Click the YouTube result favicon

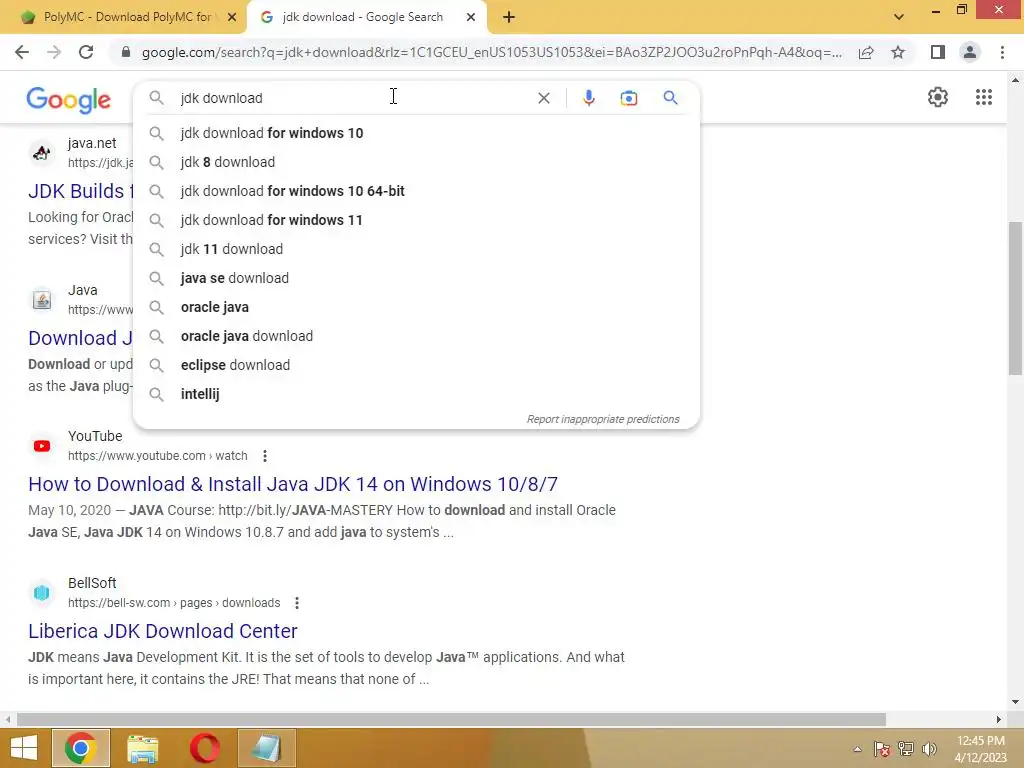(x=42, y=445)
